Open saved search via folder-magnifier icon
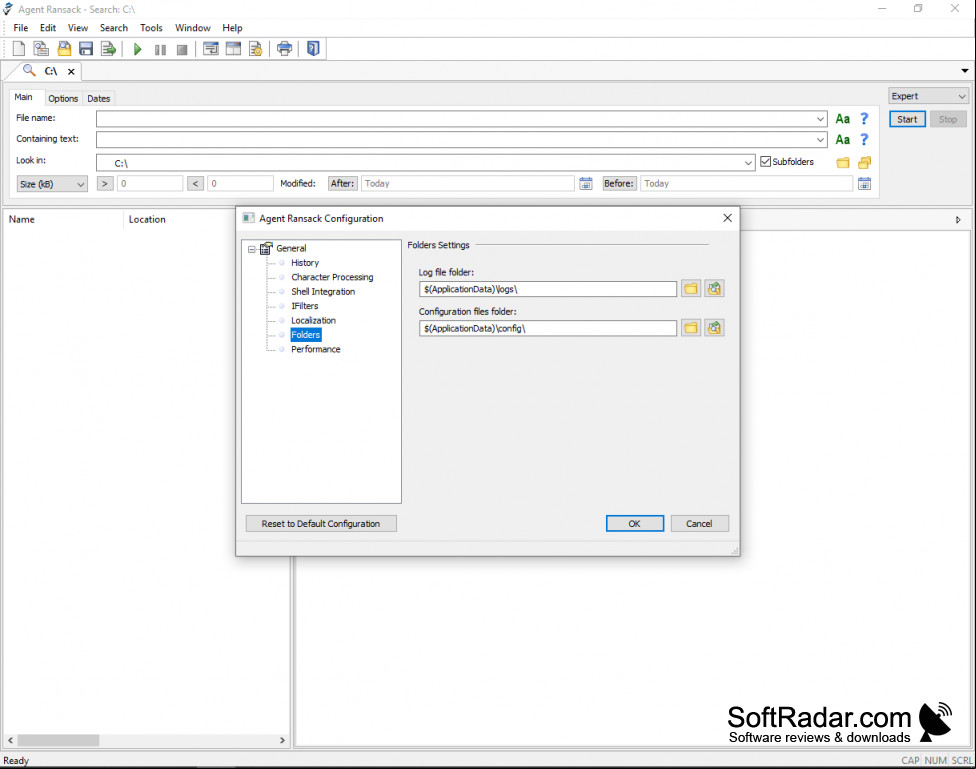Screen dimensions: 976x769 pos(64,49)
